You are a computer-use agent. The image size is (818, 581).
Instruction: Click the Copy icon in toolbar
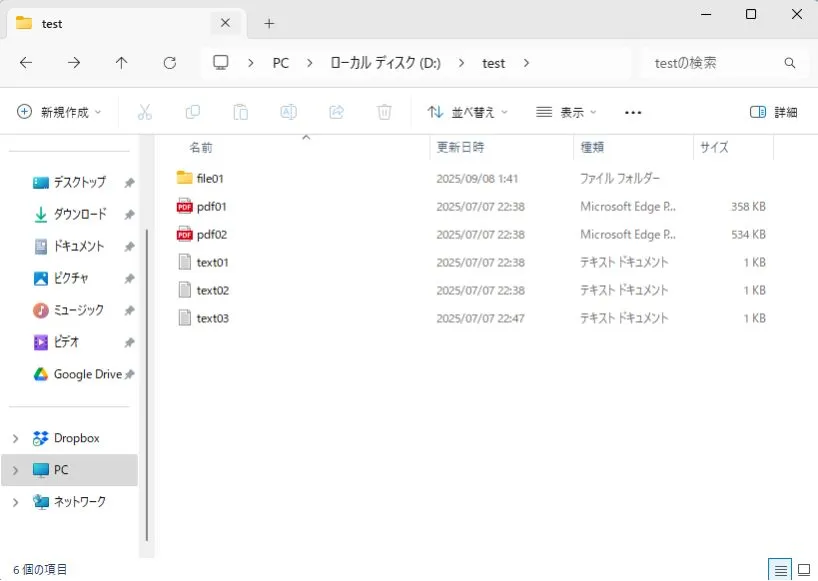[x=192, y=112]
